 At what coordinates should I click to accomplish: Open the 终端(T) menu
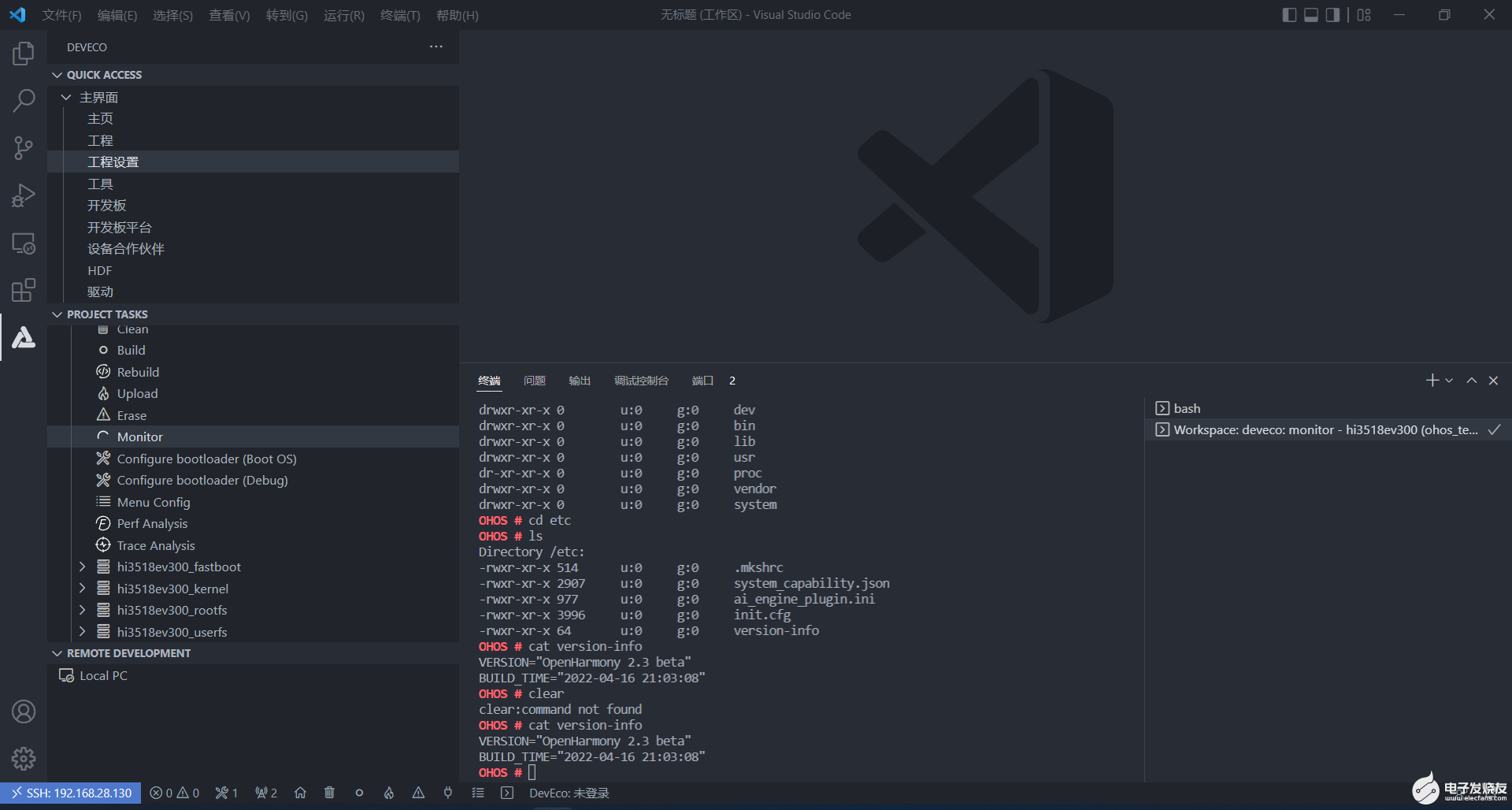[x=400, y=15]
